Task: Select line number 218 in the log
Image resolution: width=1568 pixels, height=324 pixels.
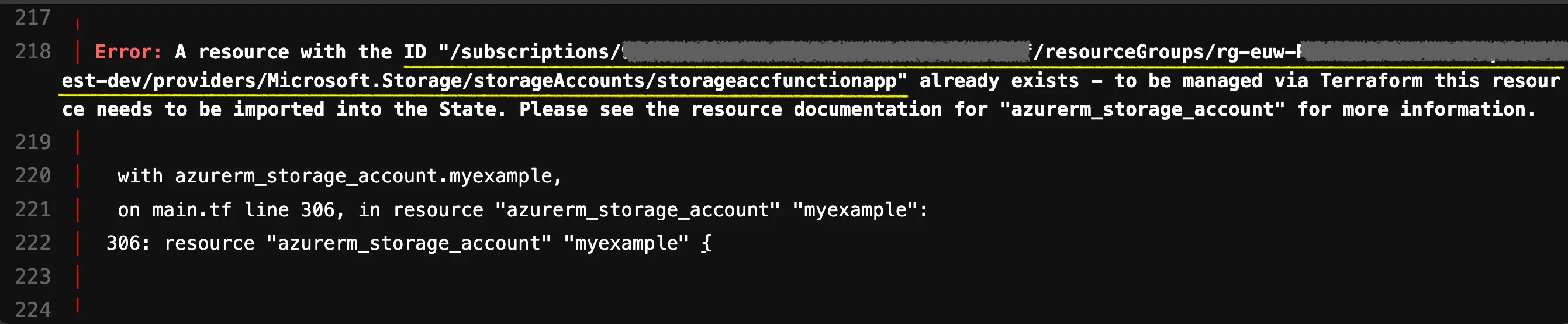Action: 33,52
